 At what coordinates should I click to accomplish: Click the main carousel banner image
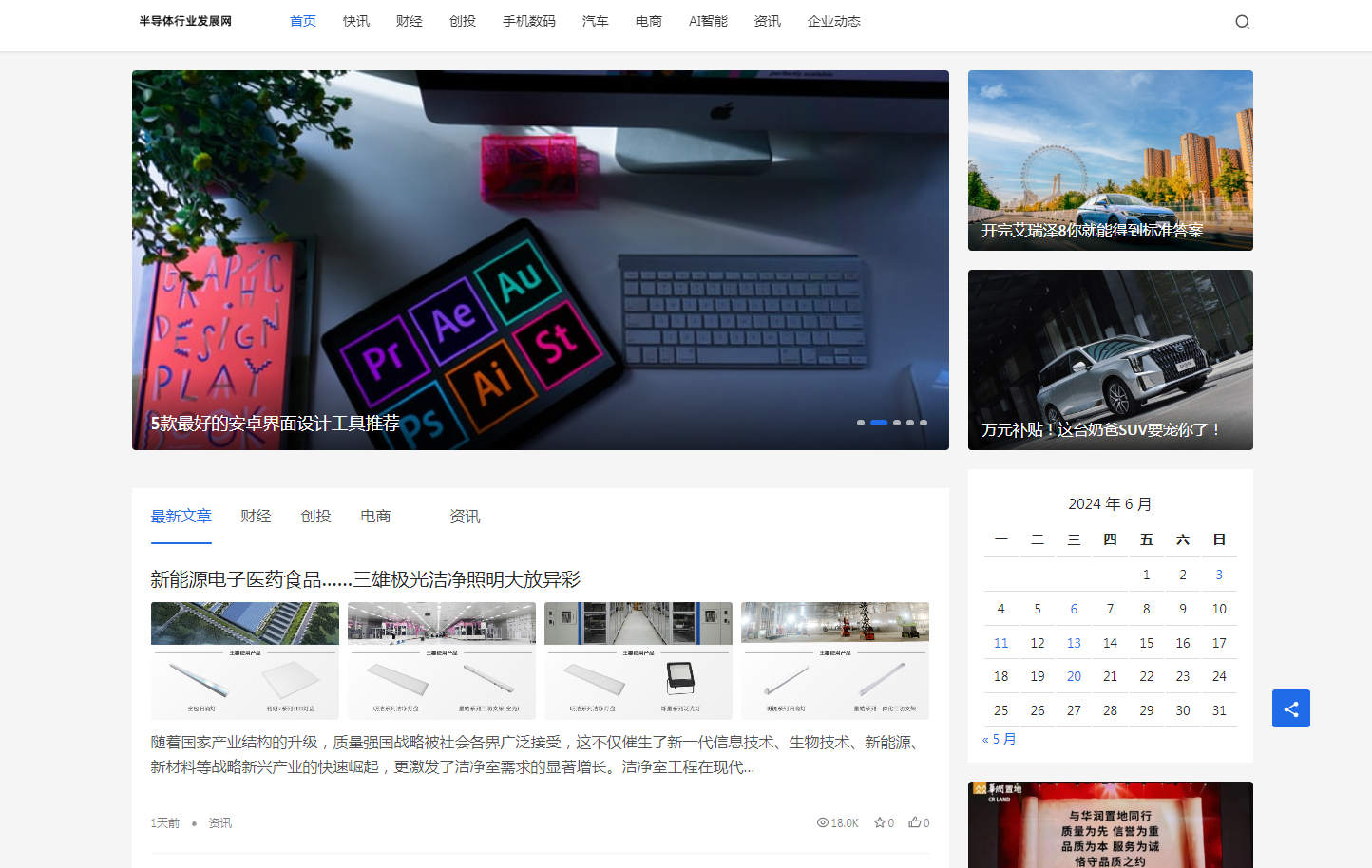[x=541, y=260]
